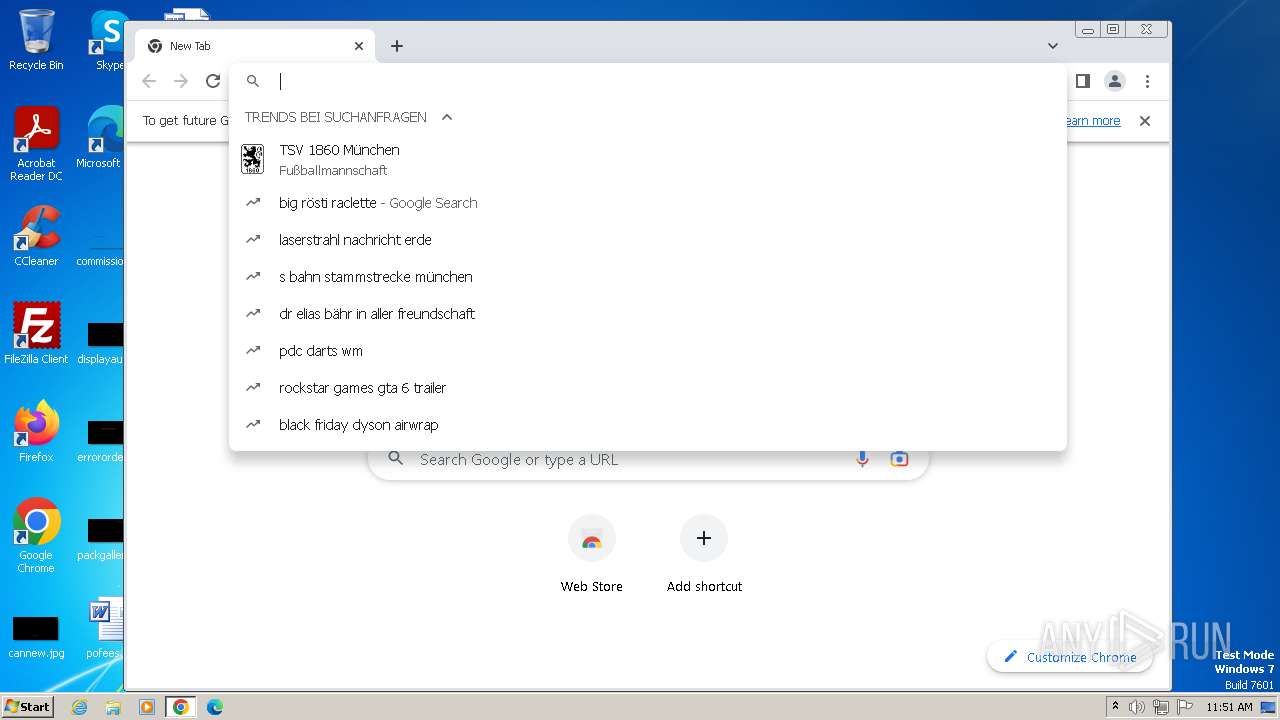Screen dimensions: 1280x720
Task: Choose the laserstrahl nachricht erde suggestion
Action: (647, 240)
